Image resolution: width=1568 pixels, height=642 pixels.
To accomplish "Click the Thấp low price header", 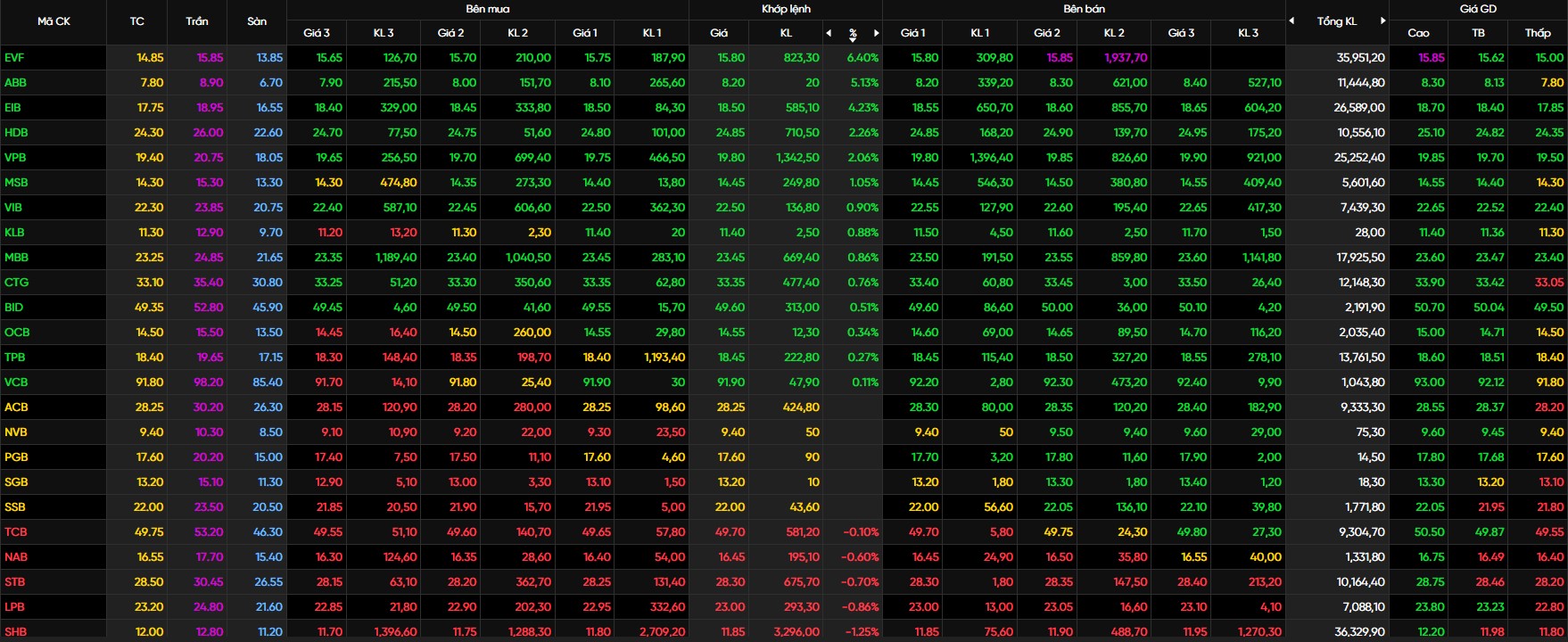I will coord(1538,33).
